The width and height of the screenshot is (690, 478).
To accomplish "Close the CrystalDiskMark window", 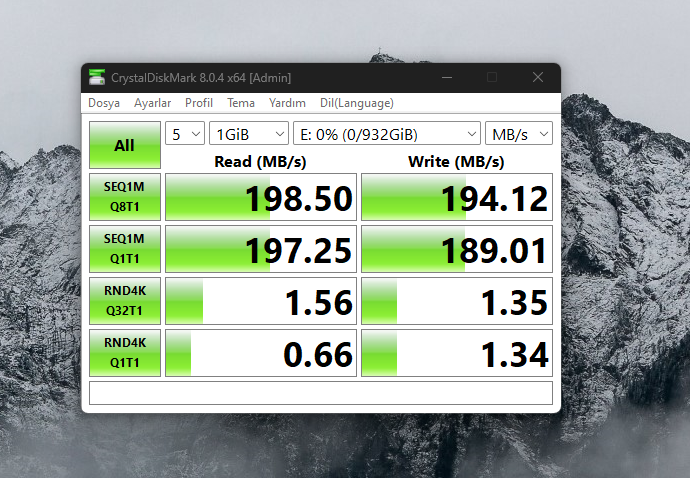I will [x=538, y=77].
